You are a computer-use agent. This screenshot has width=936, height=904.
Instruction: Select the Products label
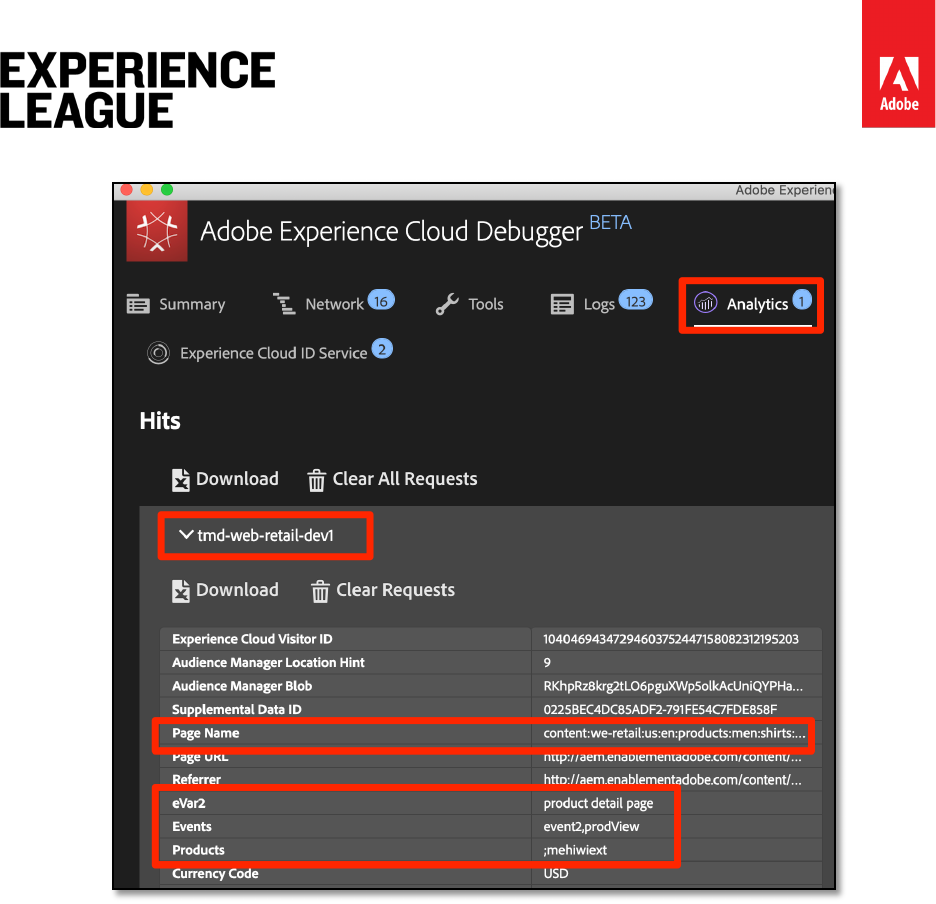tap(198, 850)
